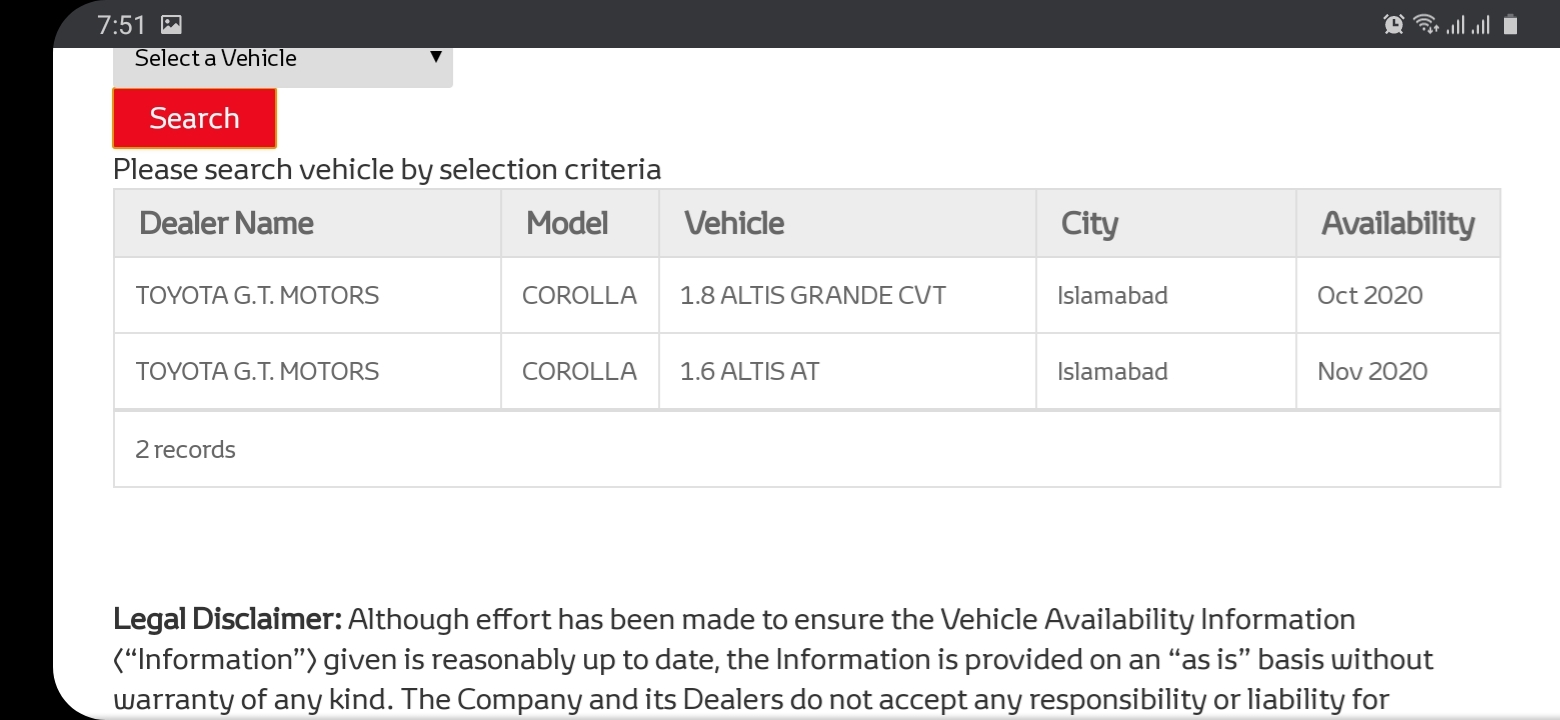
Task: Click the 2 records footer text
Action: click(x=185, y=450)
